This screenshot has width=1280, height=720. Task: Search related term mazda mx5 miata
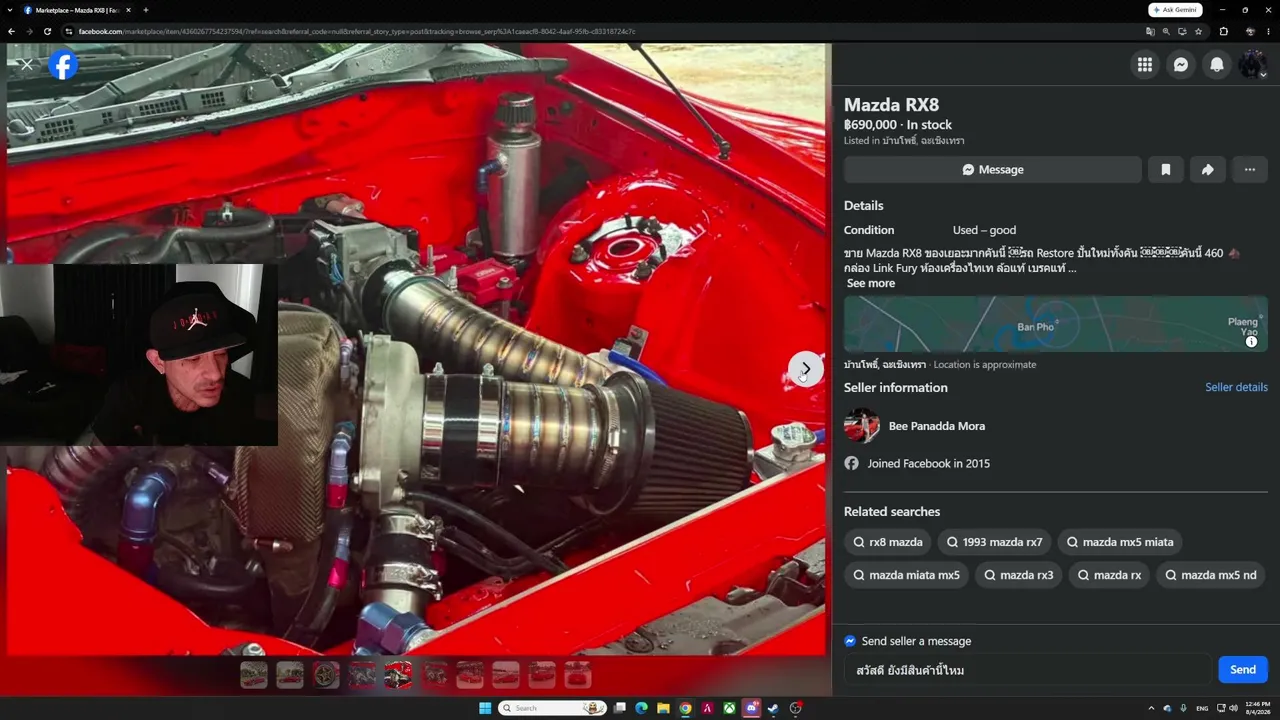[x=1119, y=542]
